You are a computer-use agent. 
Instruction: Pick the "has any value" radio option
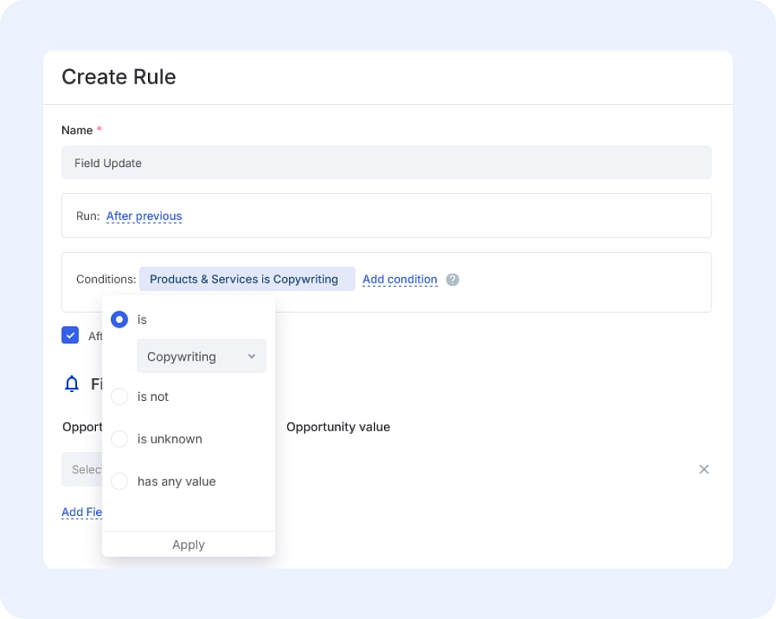tap(120, 481)
